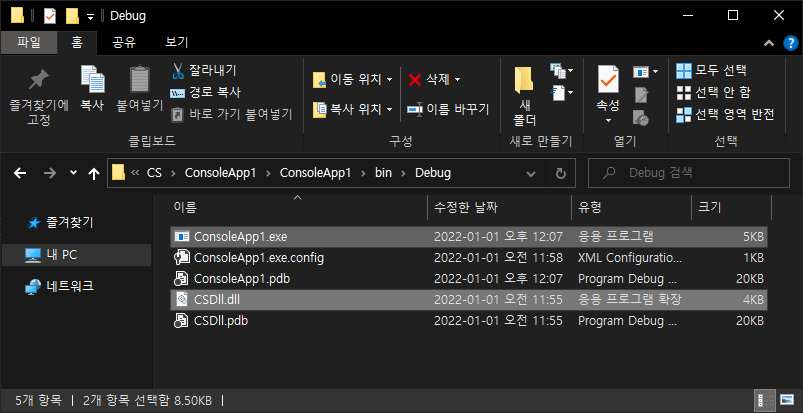The image size is (803, 413).
Task: Switch to the 보기 ribbon tab
Action: [x=177, y=42]
